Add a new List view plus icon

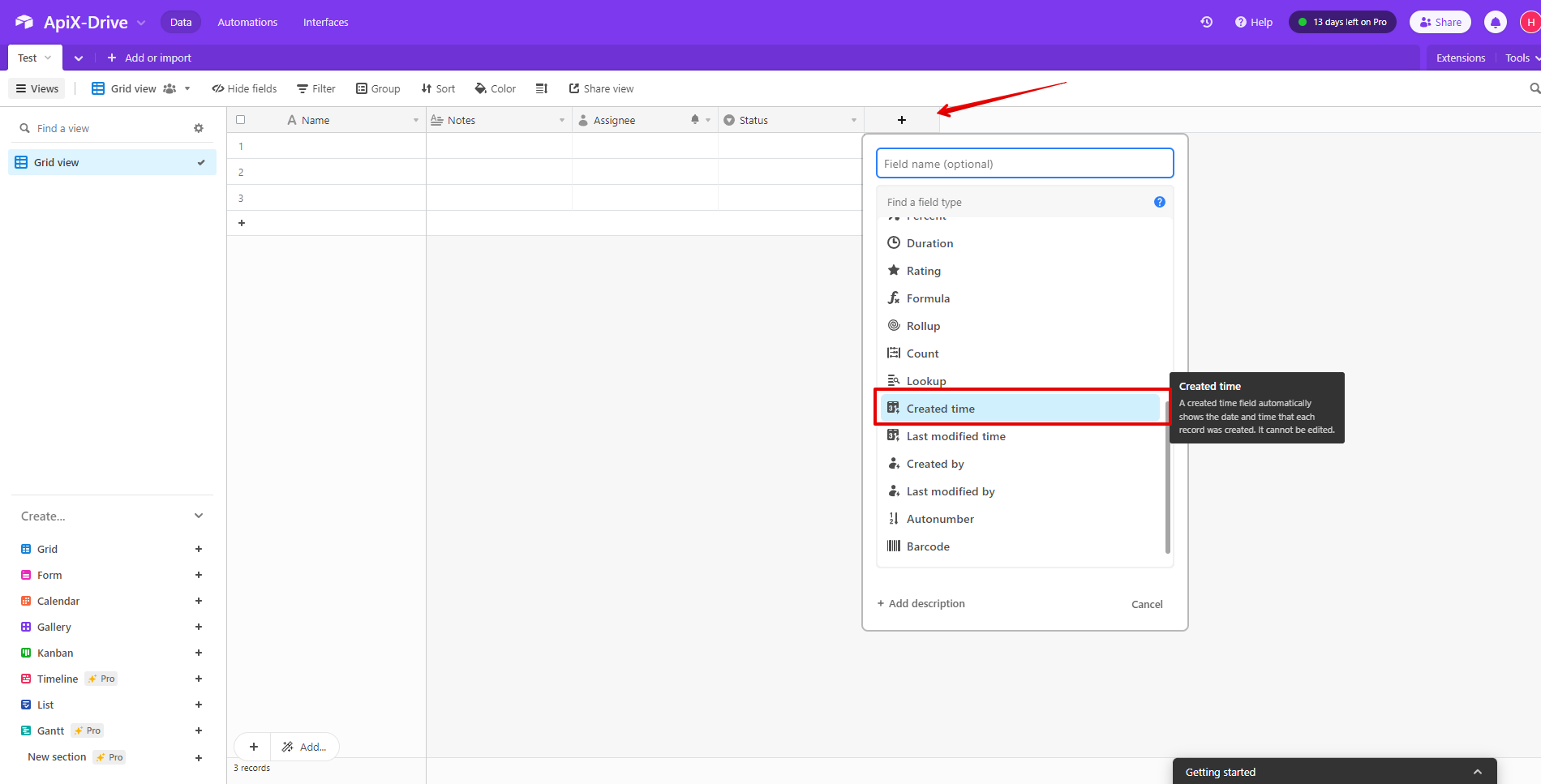click(199, 705)
